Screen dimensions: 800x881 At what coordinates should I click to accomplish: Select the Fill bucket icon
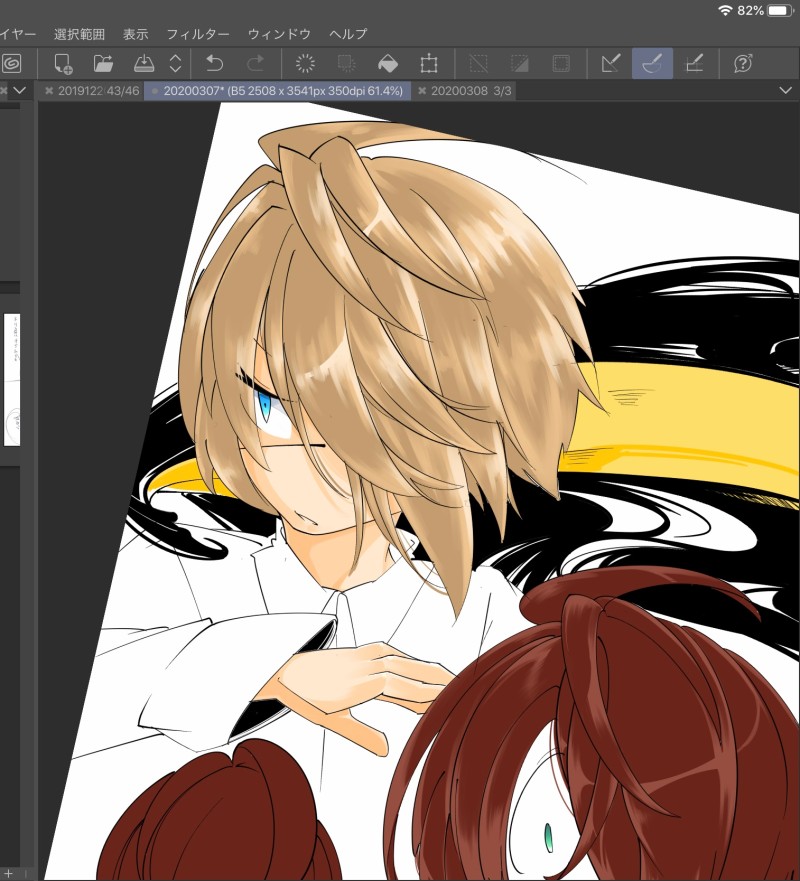point(388,63)
